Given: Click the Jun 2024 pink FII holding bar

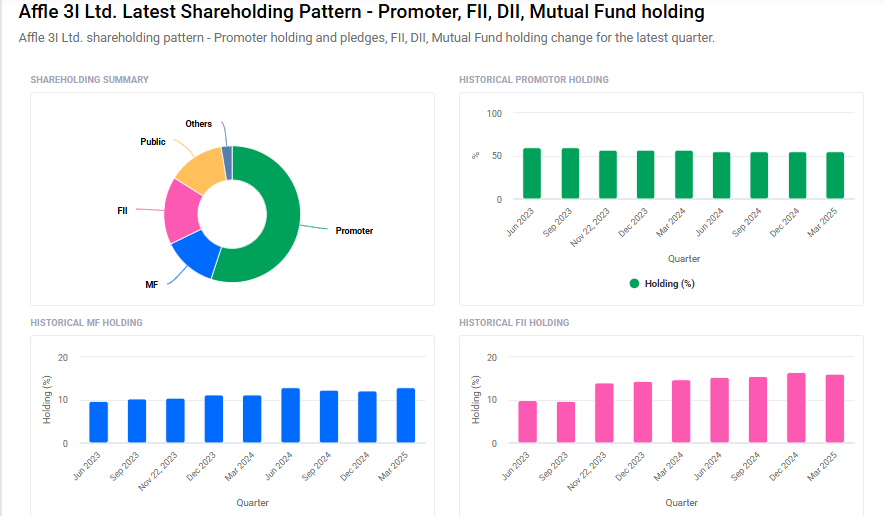Looking at the screenshot, I should 719,411.
